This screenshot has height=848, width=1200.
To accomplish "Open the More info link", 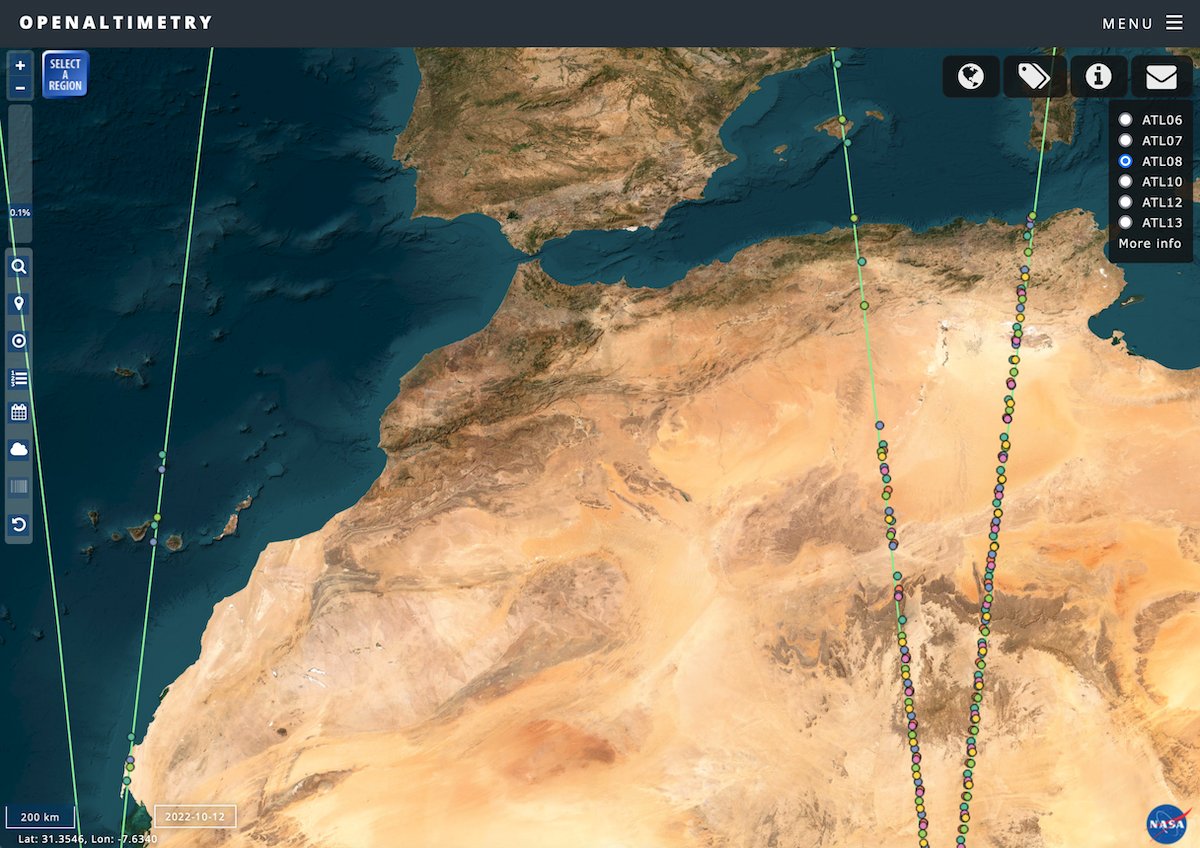I will pyautogui.click(x=1149, y=243).
